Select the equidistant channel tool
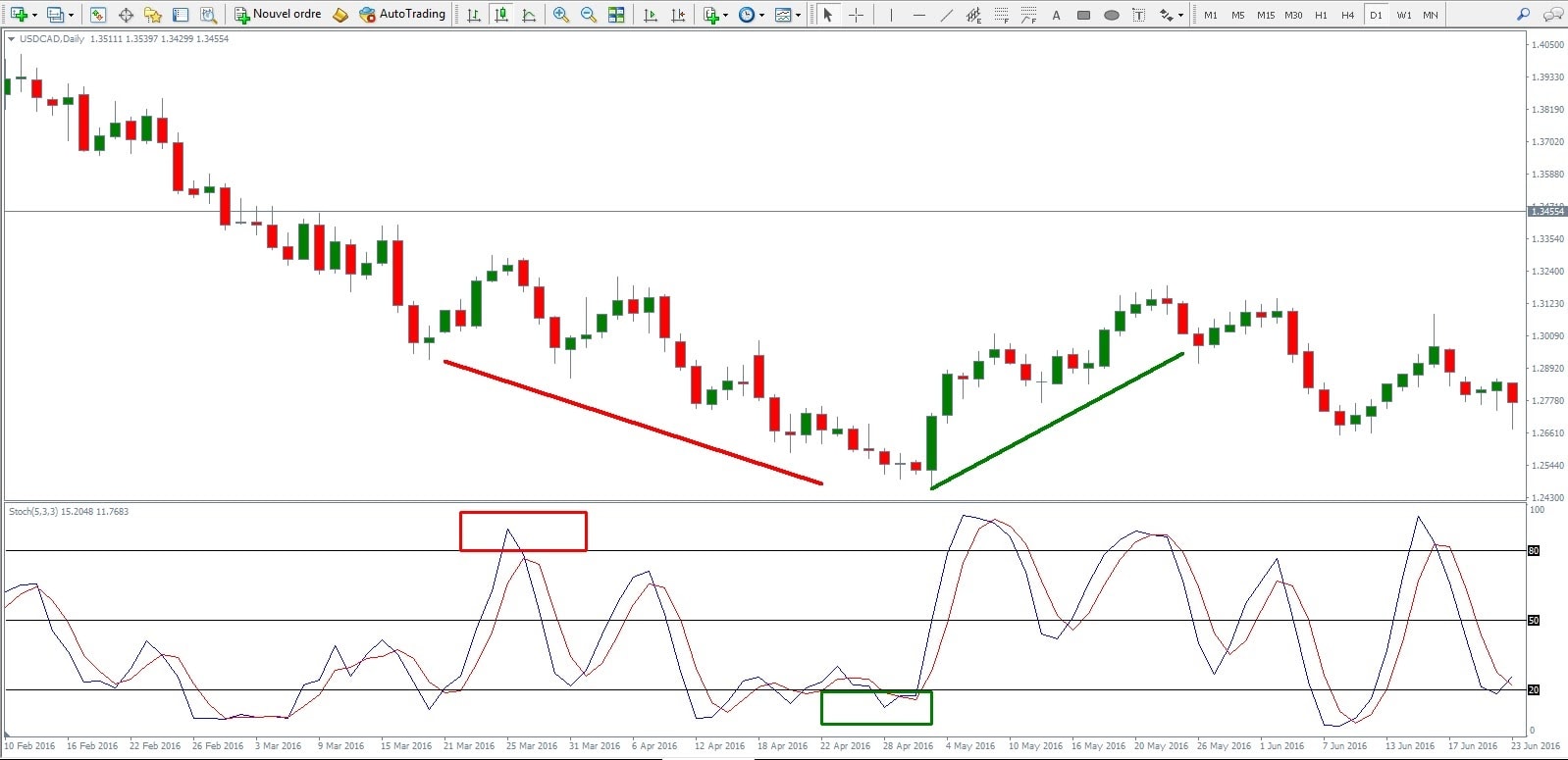1568x760 pixels. [973, 15]
